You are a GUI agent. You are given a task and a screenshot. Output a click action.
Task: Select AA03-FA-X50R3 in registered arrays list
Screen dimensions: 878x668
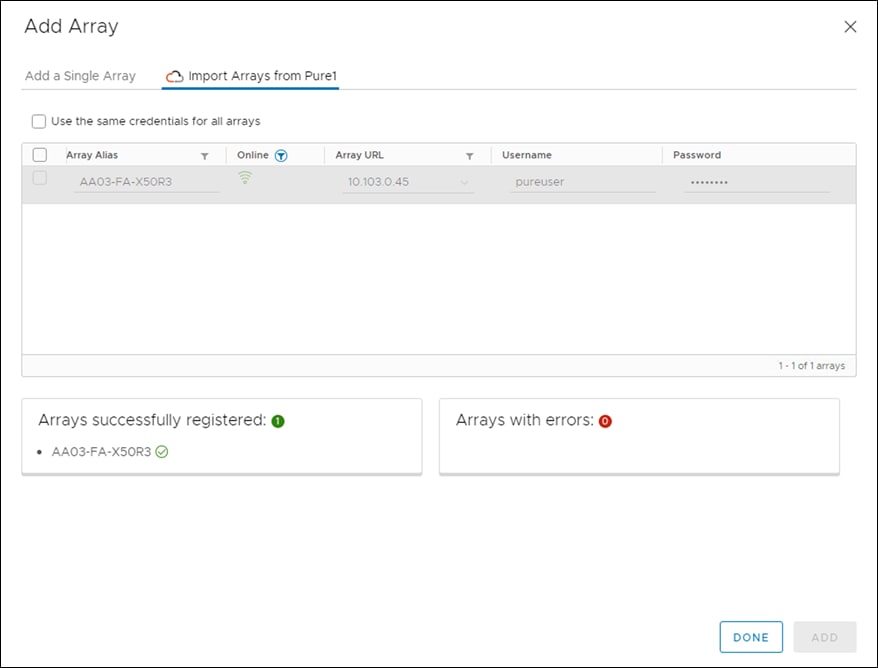tap(100, 452)
